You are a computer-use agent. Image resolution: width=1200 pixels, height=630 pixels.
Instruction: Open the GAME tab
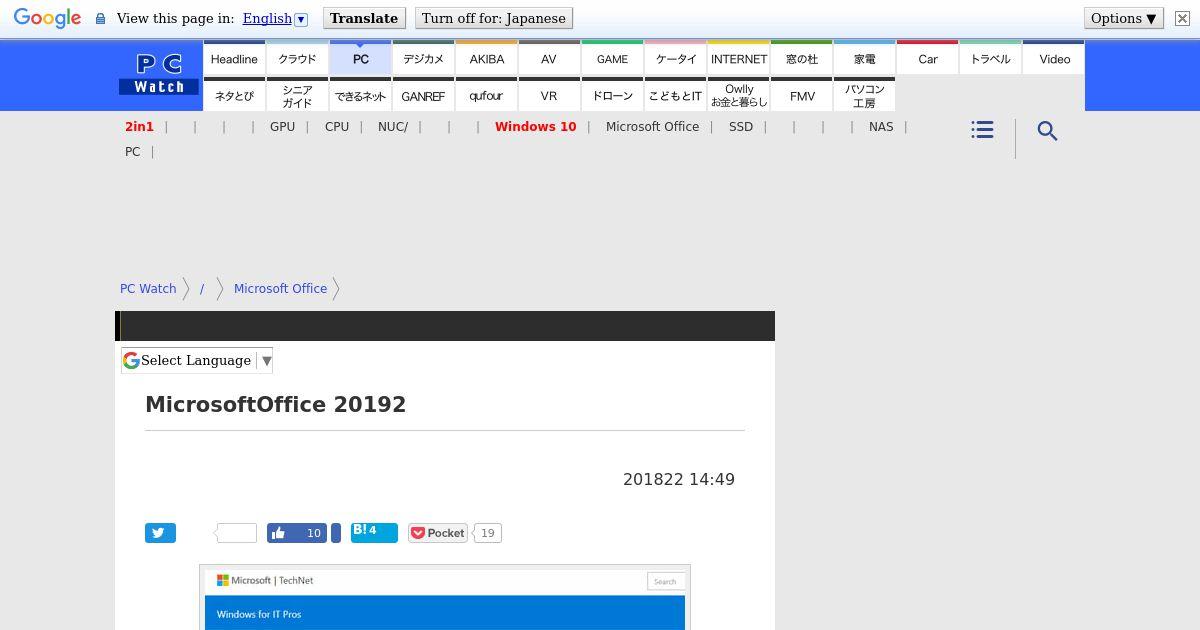(x=612, y=58)
